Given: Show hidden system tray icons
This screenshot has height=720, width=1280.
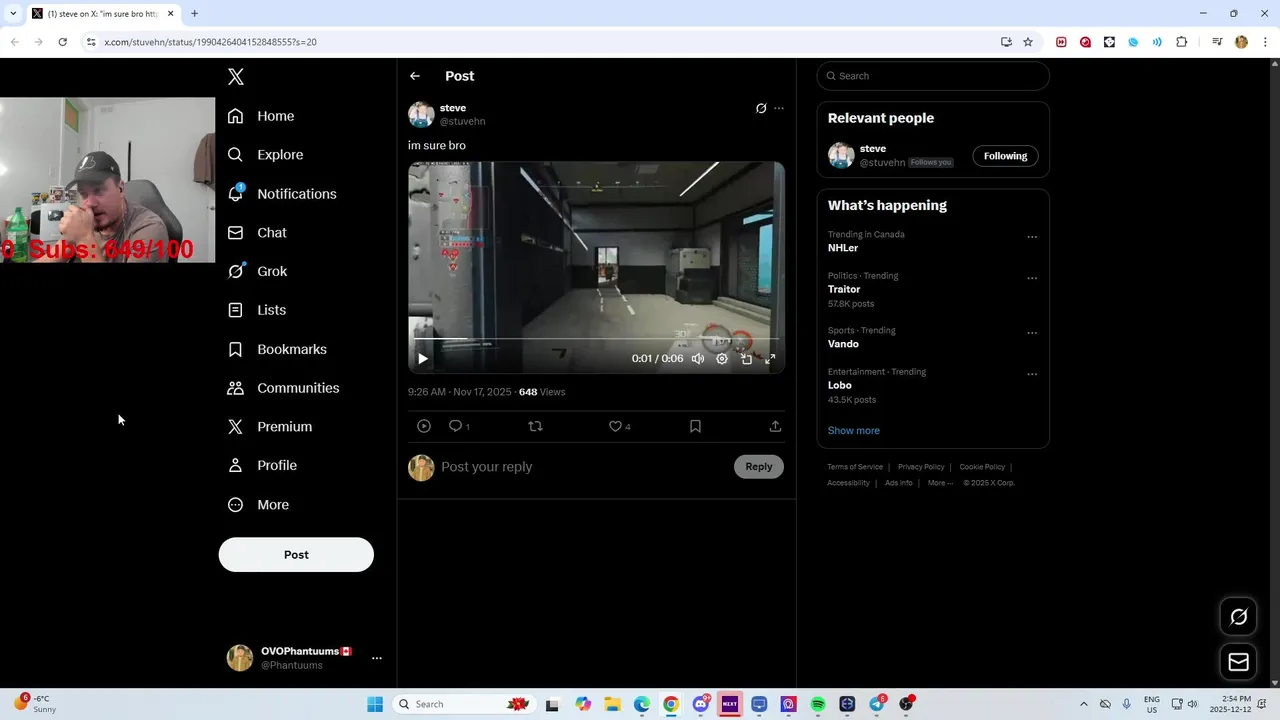Looking at the screenshot, I should pos(1083,704).
